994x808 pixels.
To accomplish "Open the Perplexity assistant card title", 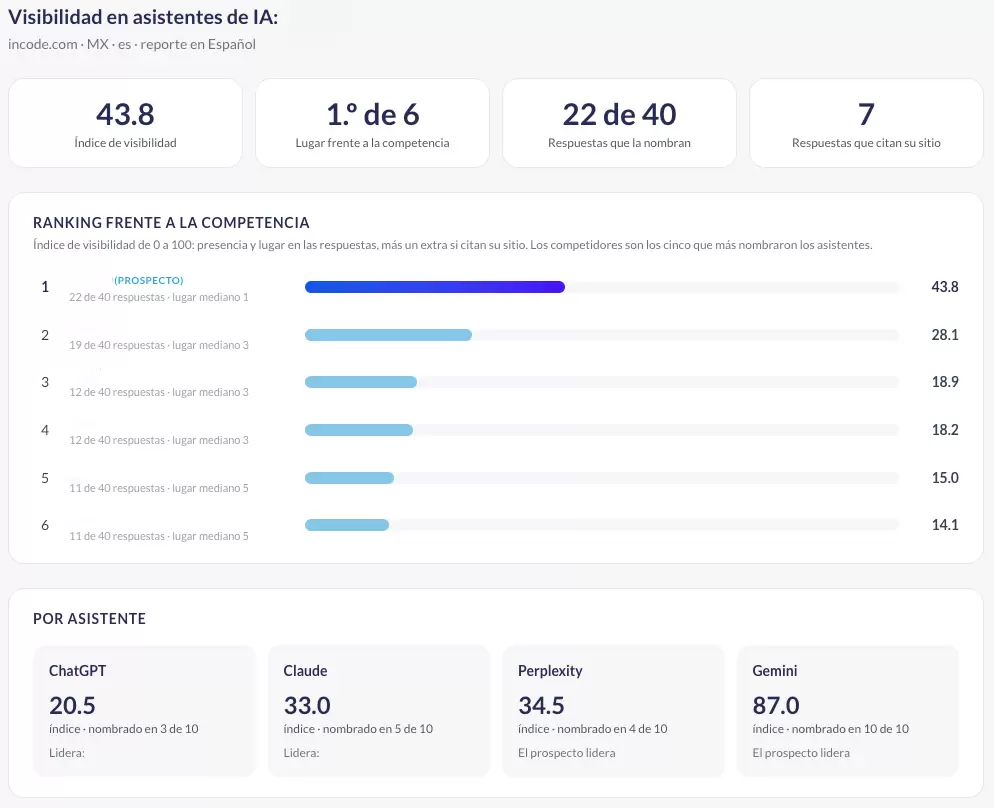I will [x=550, y=671].
